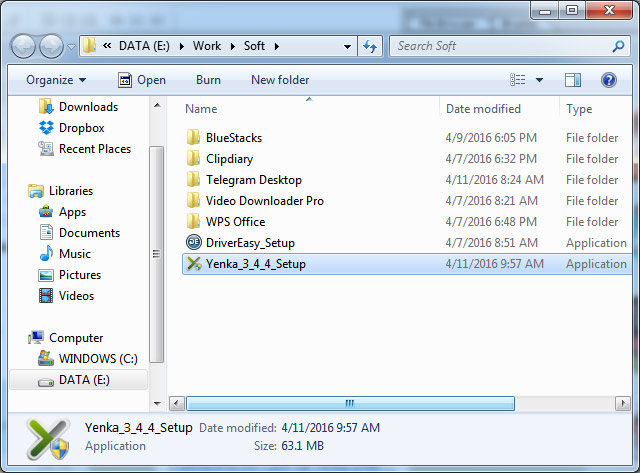Open the Documents library
The image size is (640, 473).
pos(80,233)
